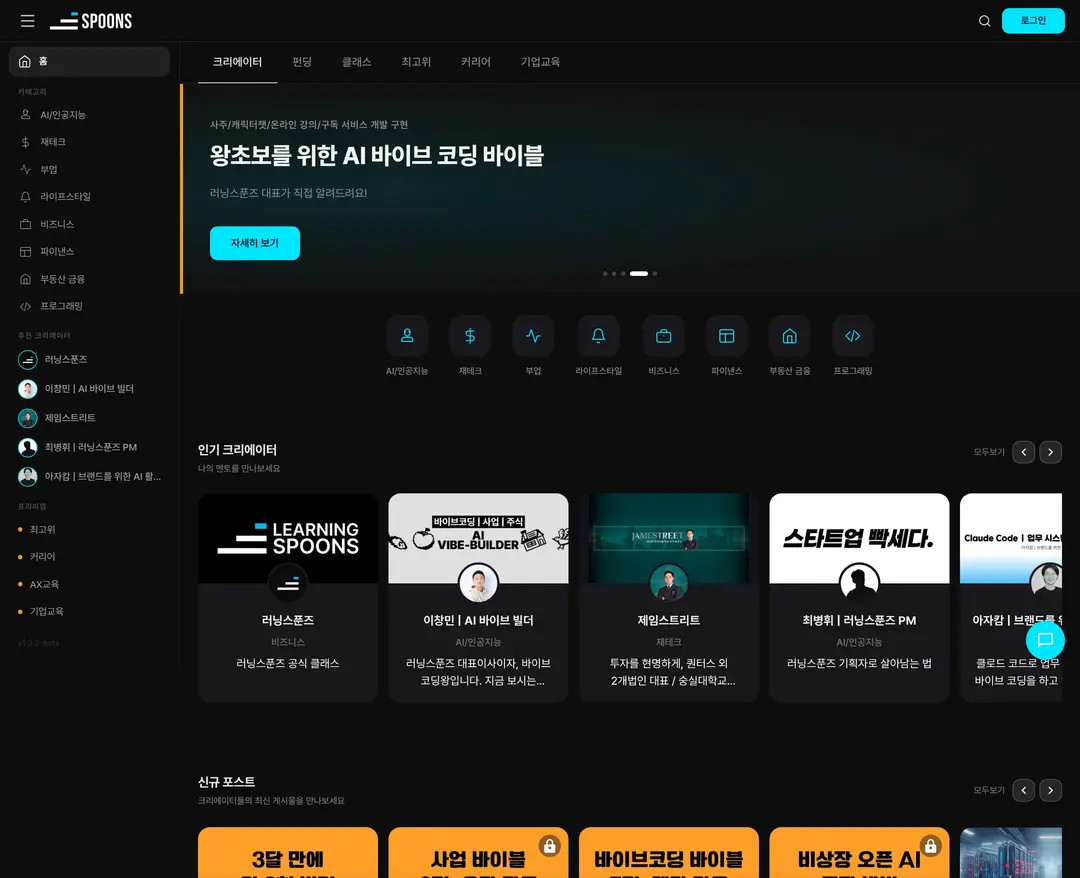Viewport: 1080px width, 878px height.
Task: Open the search magnifier icon
Action: pos(984,21)
